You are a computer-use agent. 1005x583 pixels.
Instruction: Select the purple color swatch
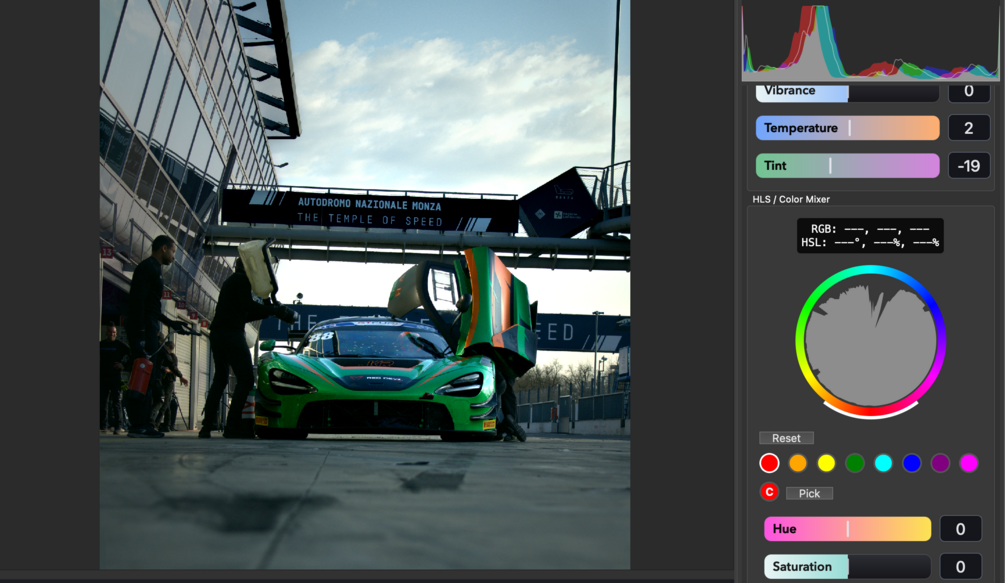pyautogui.click(x=940, y=463)
